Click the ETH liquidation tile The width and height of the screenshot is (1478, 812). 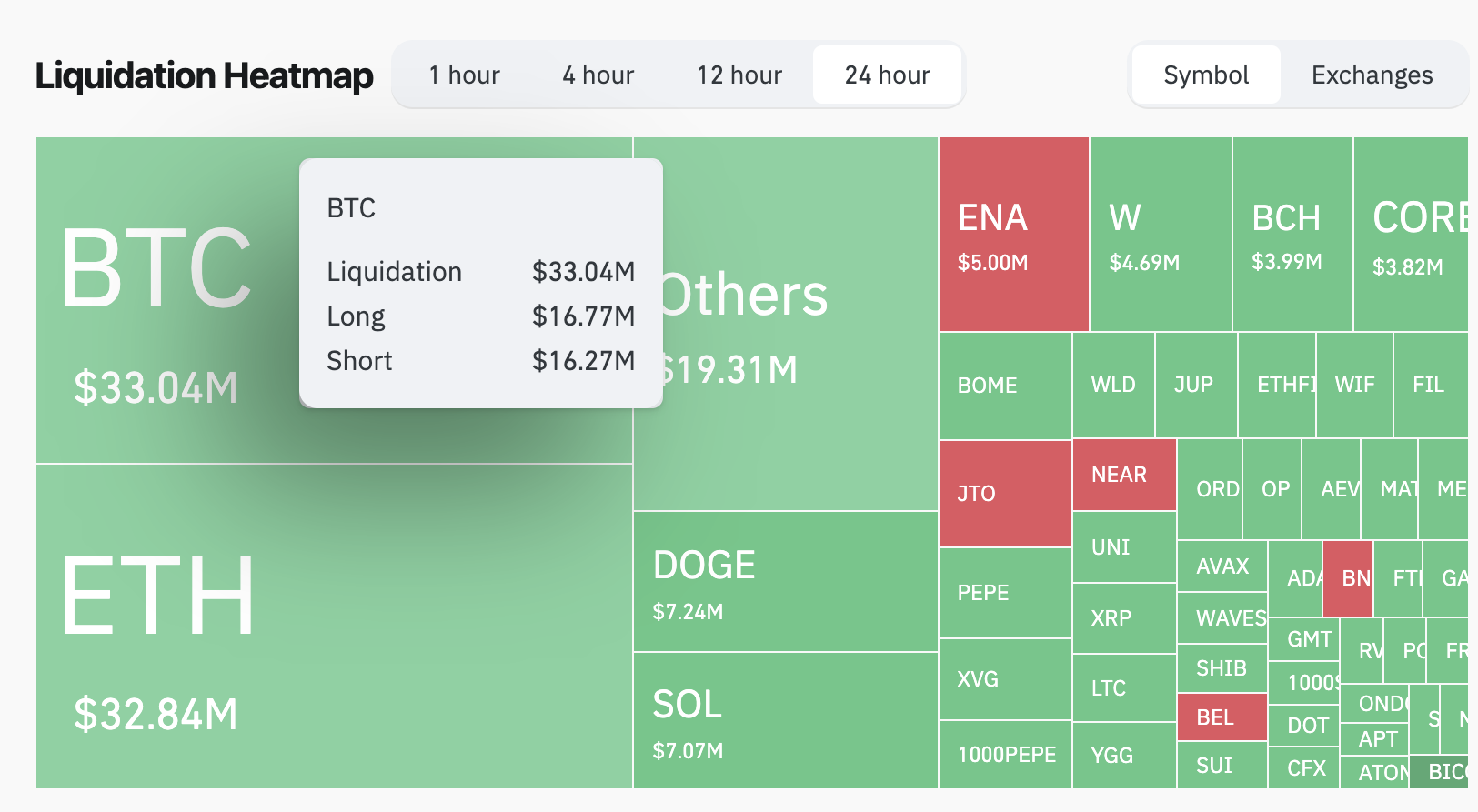334,627
